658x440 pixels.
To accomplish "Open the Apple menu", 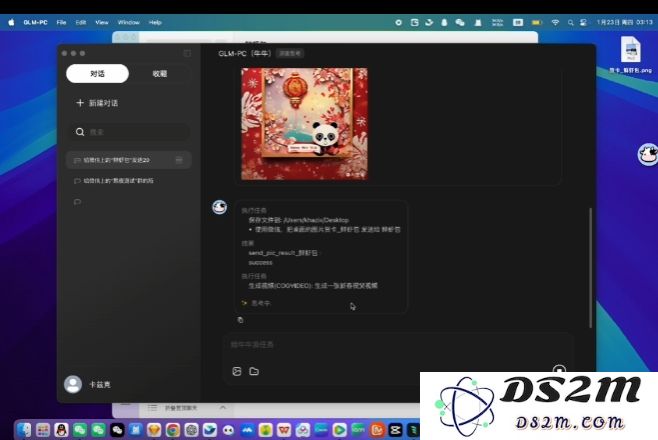I will [11, 23].
